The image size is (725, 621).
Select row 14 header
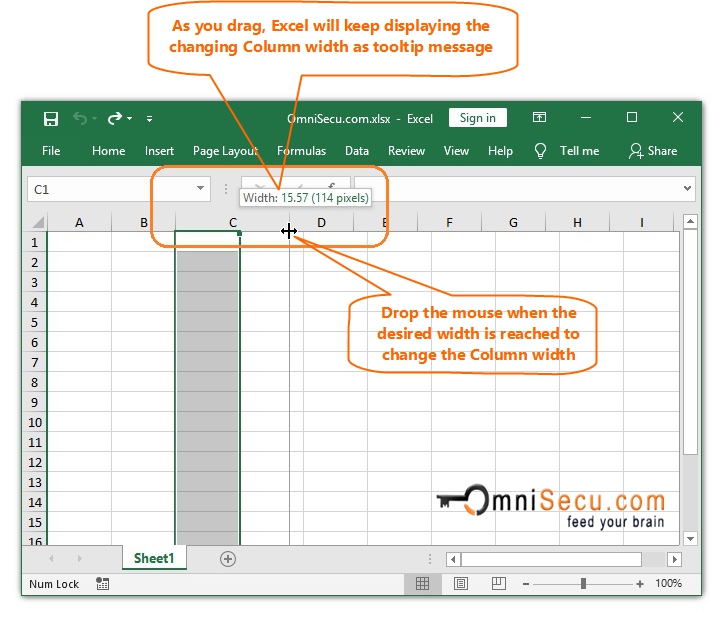(35, 502)
